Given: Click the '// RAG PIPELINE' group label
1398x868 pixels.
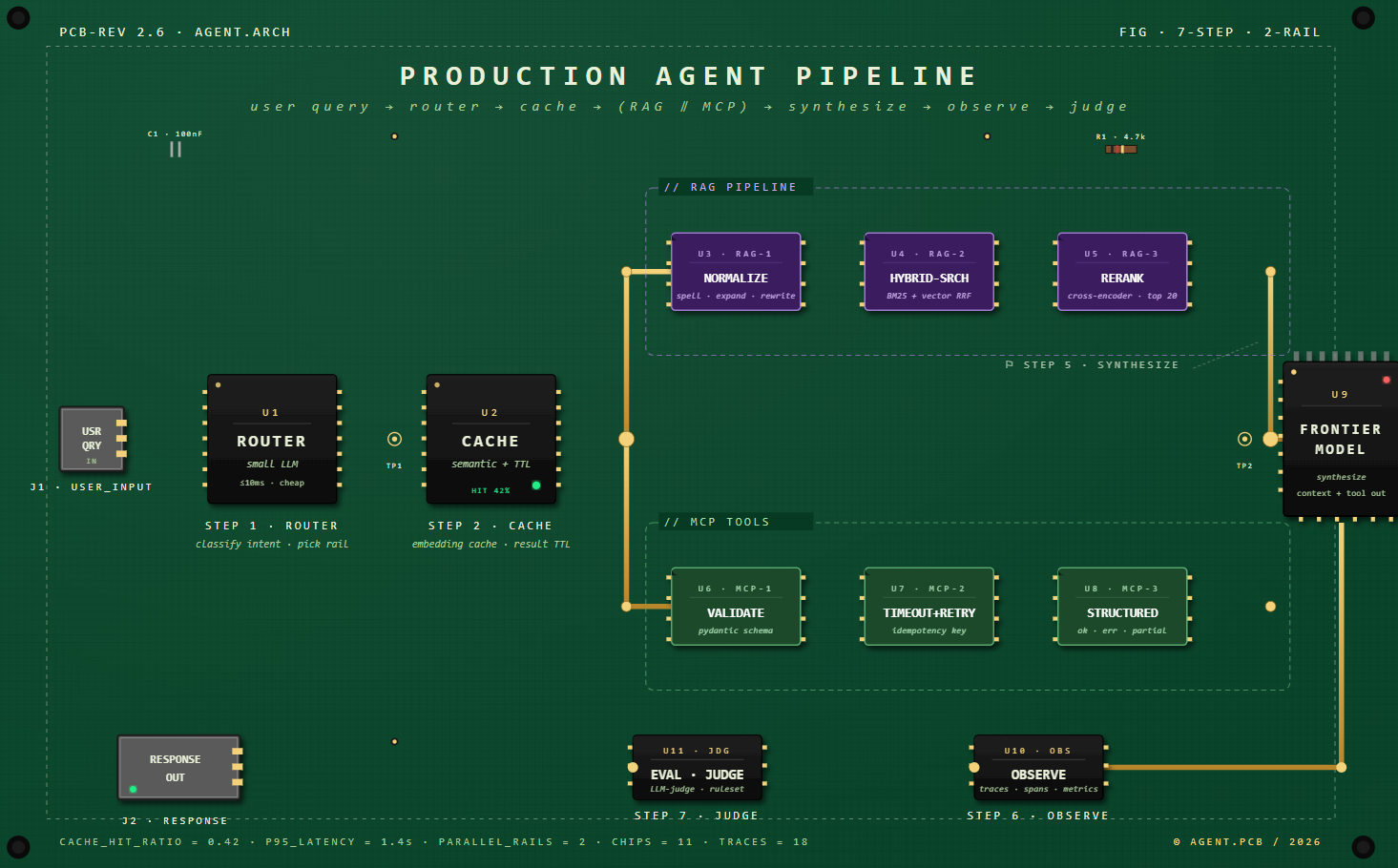Looking at the screenshot, I should [x=730, y=187].
